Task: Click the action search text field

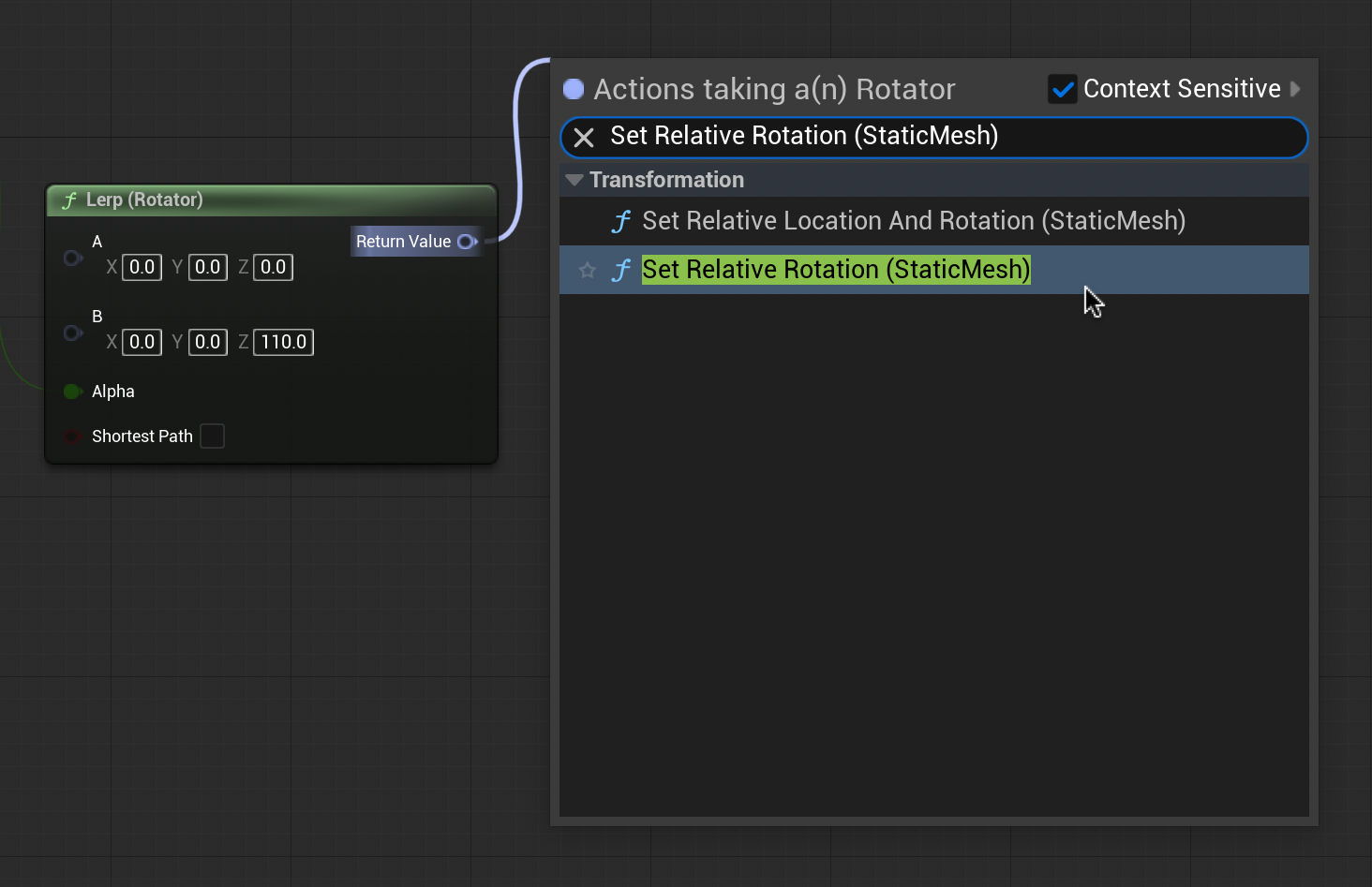Action: point(937,137)
